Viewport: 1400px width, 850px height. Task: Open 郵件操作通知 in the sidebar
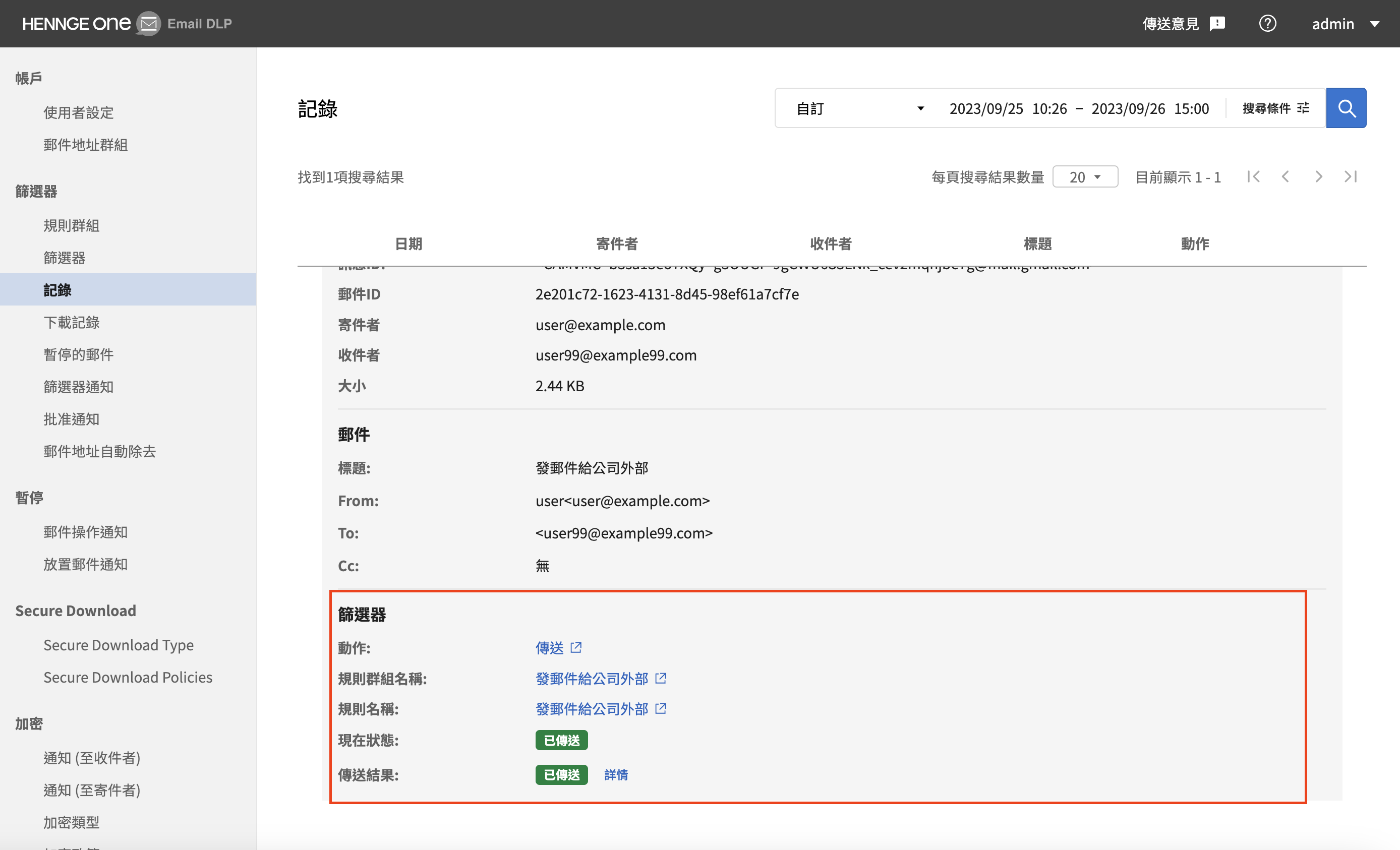coord(86,532)
